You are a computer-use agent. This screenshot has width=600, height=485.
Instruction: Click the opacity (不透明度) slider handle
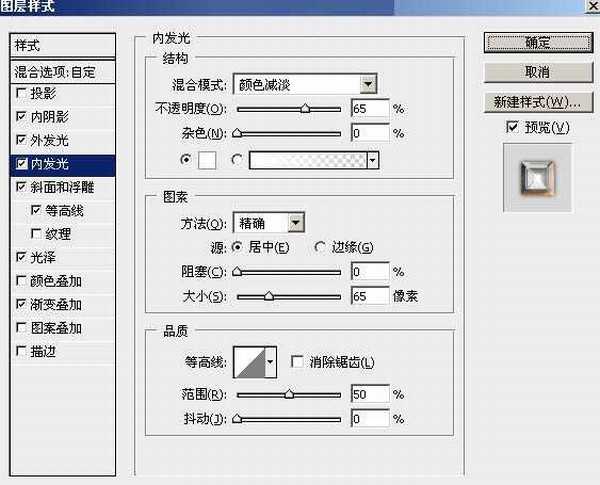(x=305, y=108)
